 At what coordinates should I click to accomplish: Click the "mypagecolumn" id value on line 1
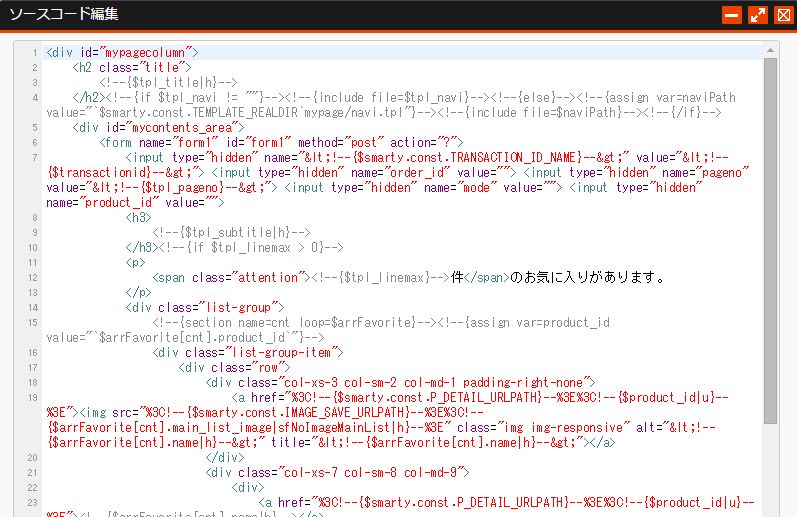pos(145,52)
